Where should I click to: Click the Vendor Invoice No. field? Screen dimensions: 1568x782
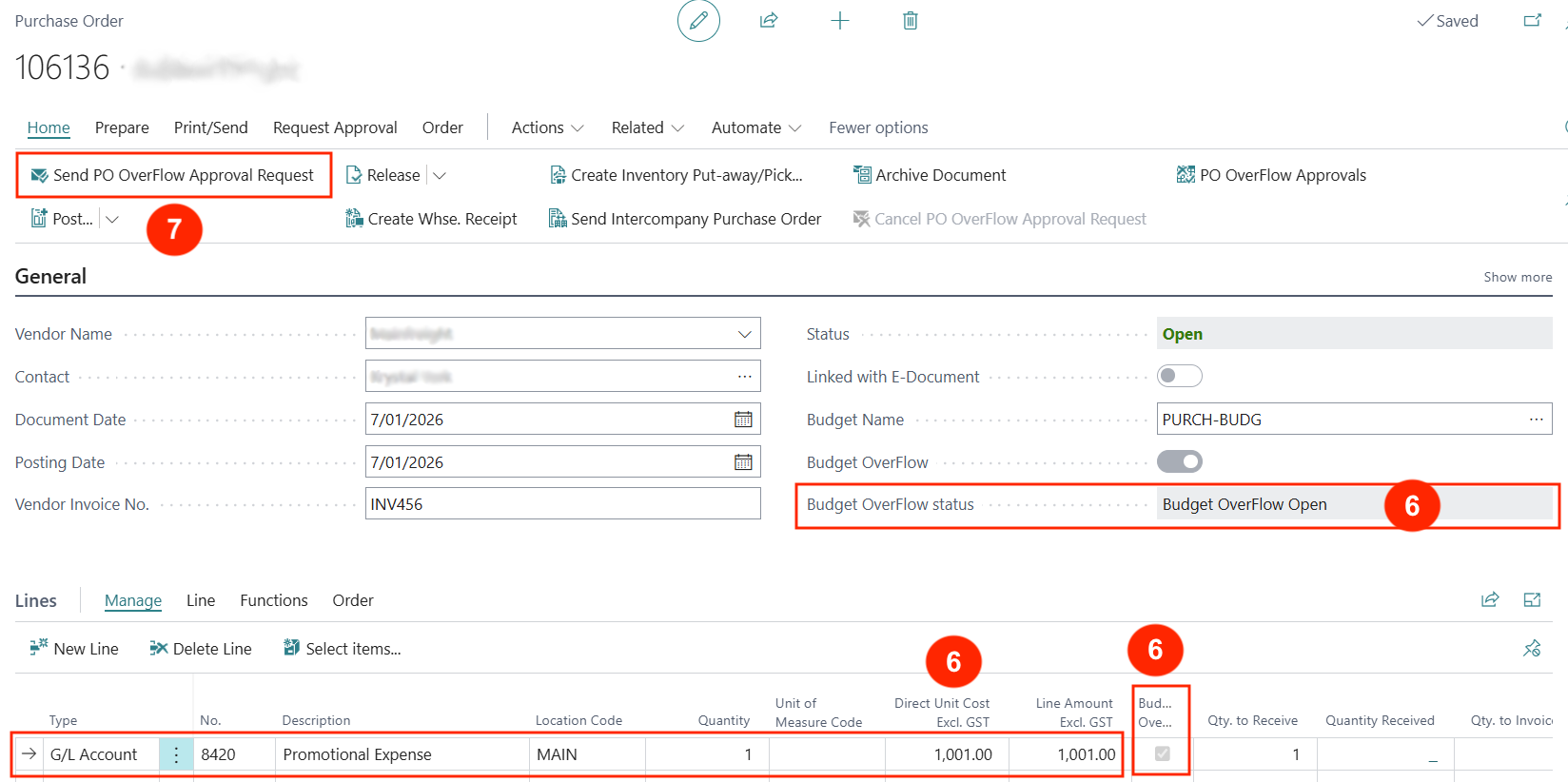[561, 504]
